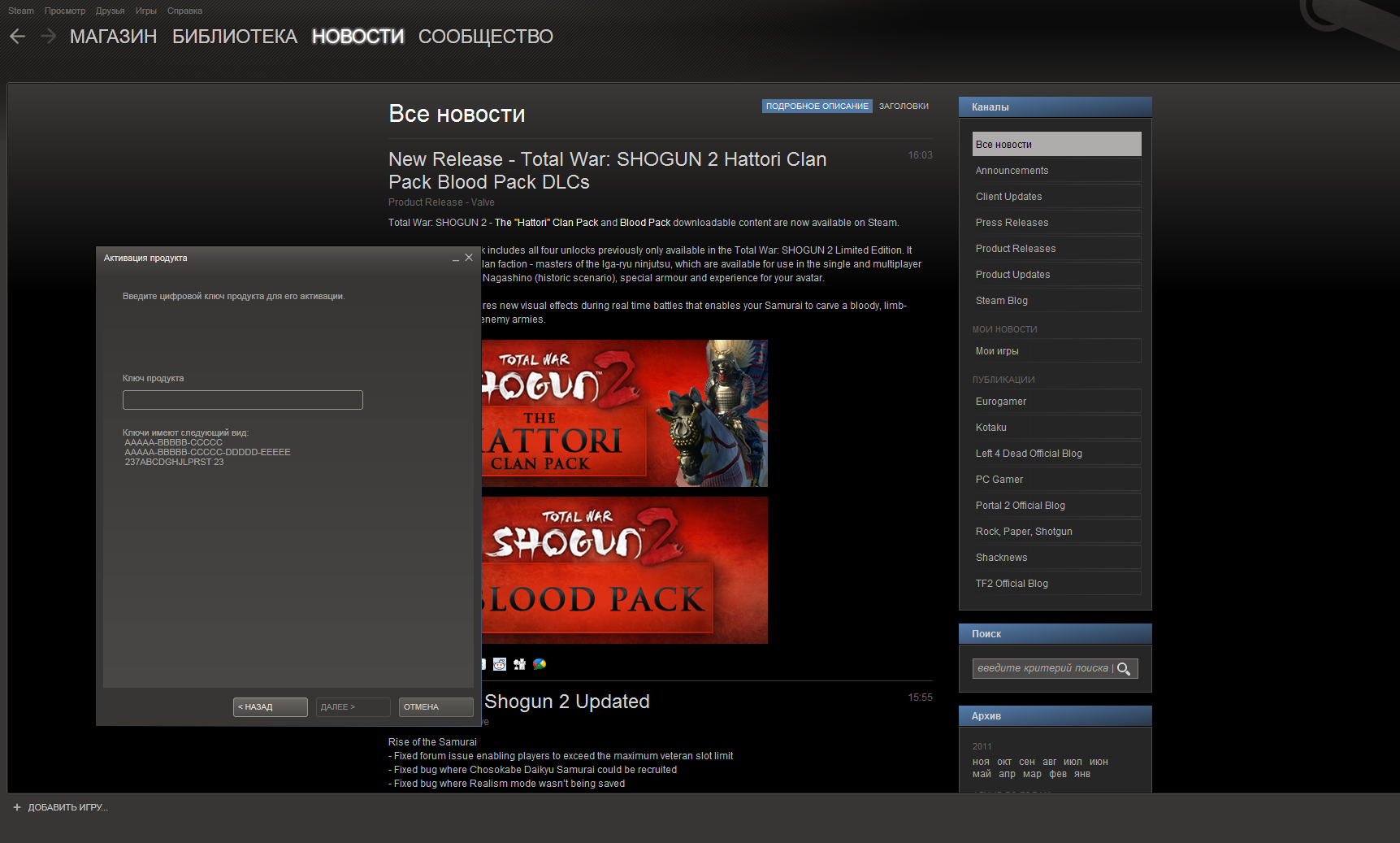Click the news search field
1400x843 pixels.
pos(1043,668)
